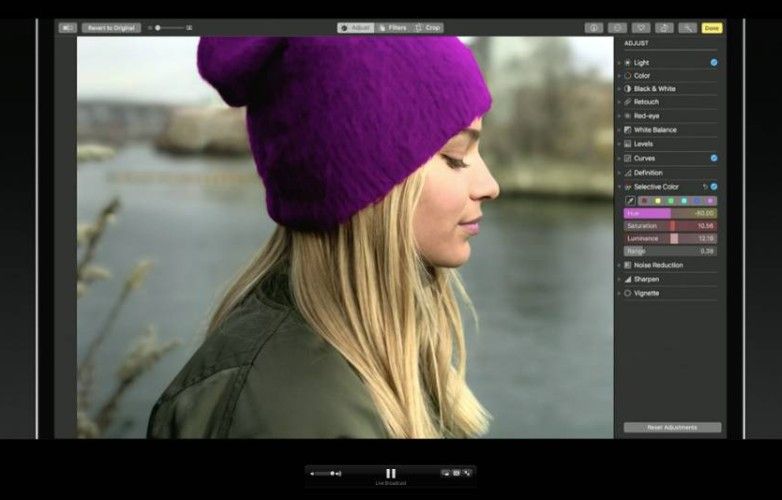Click the White Balance icon

627,130
